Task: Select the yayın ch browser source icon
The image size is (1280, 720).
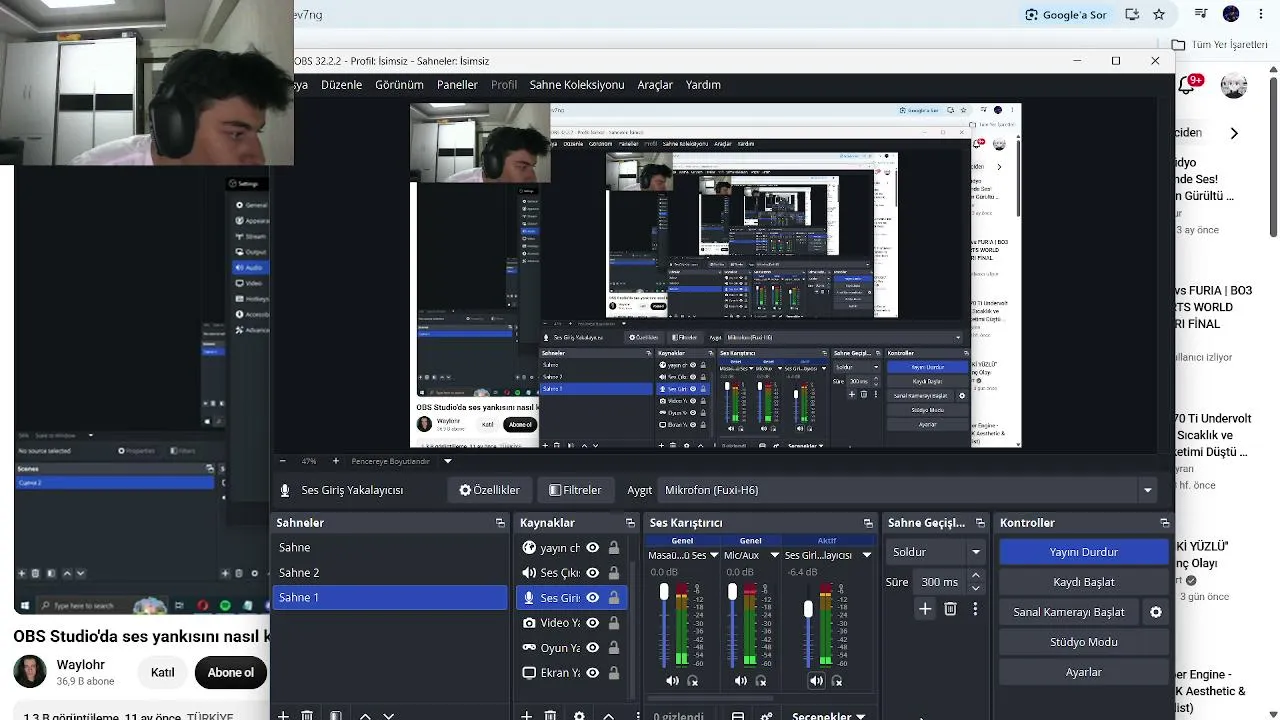Action: (529, 548)
